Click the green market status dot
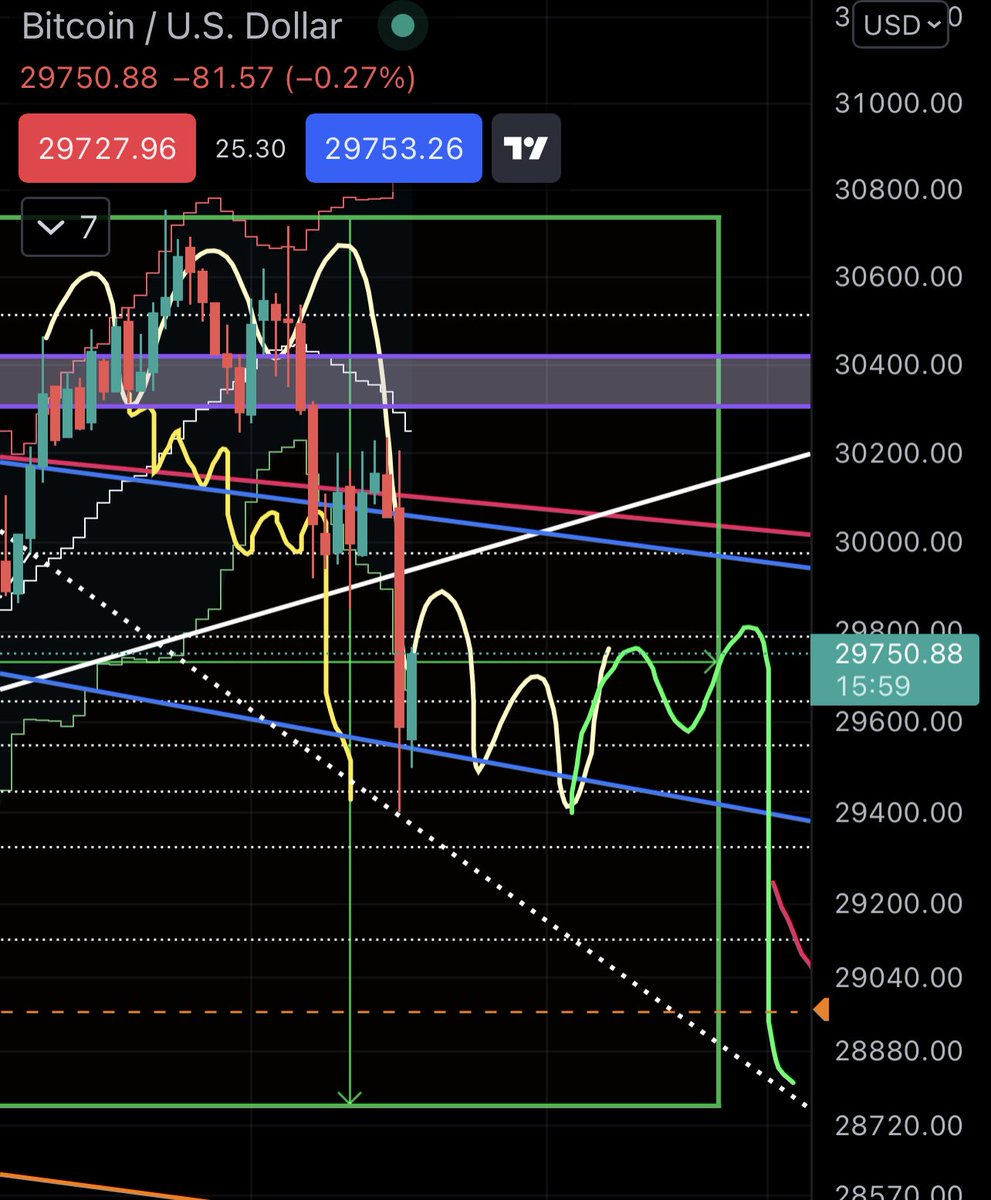This screenshot has height=1200, width=991. coord(402,27)
